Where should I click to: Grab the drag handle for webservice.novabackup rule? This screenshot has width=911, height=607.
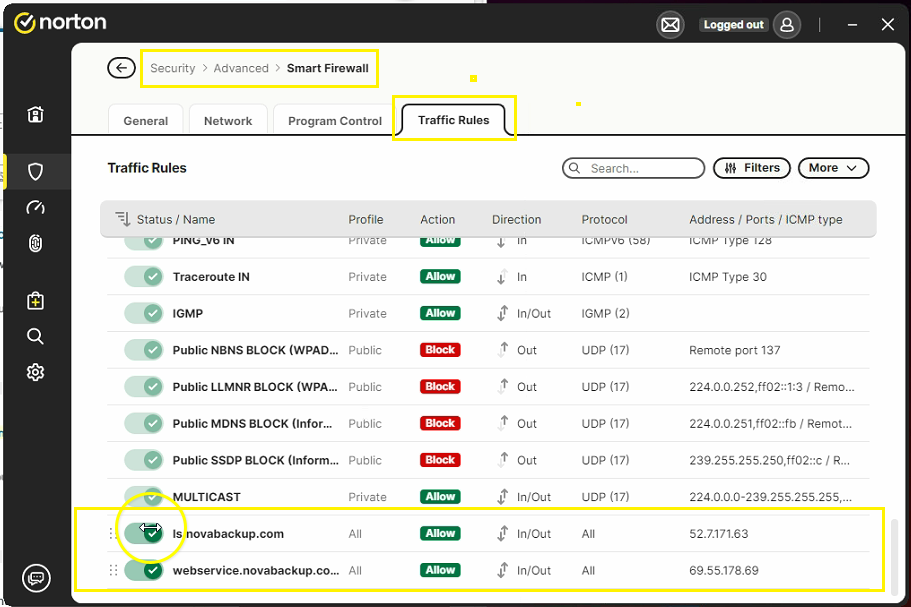(x=113, y=570)
